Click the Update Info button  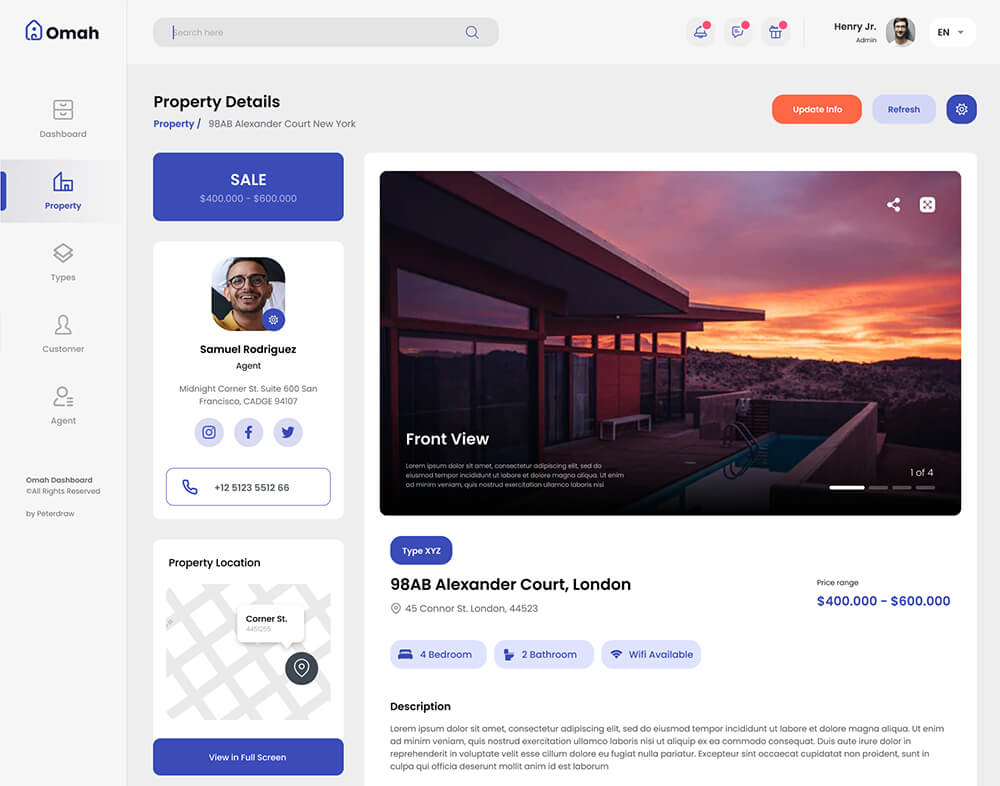(817, 109)
